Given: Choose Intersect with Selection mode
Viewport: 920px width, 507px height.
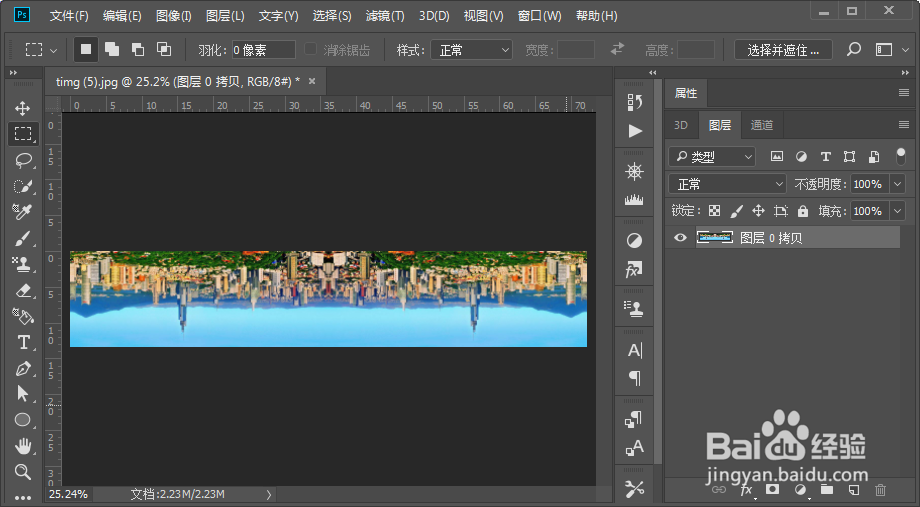Looking at the screenshot, I should click(164, 50).
